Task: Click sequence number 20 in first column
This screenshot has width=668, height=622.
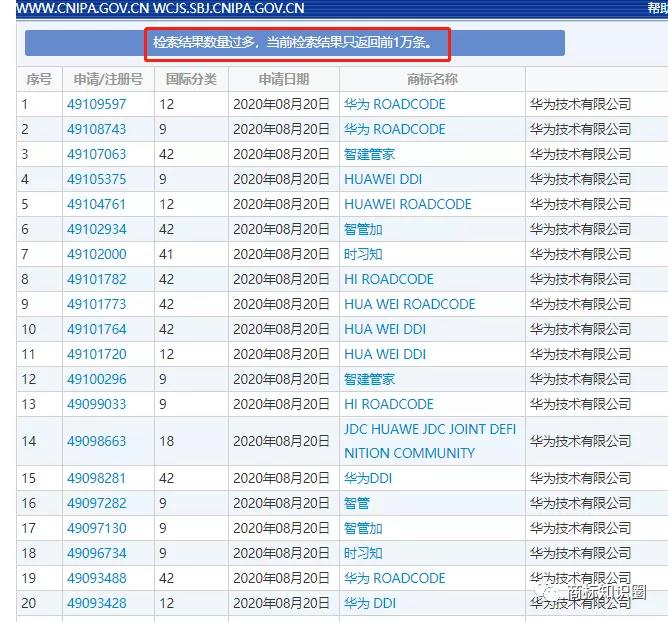Action: point(29,603)
